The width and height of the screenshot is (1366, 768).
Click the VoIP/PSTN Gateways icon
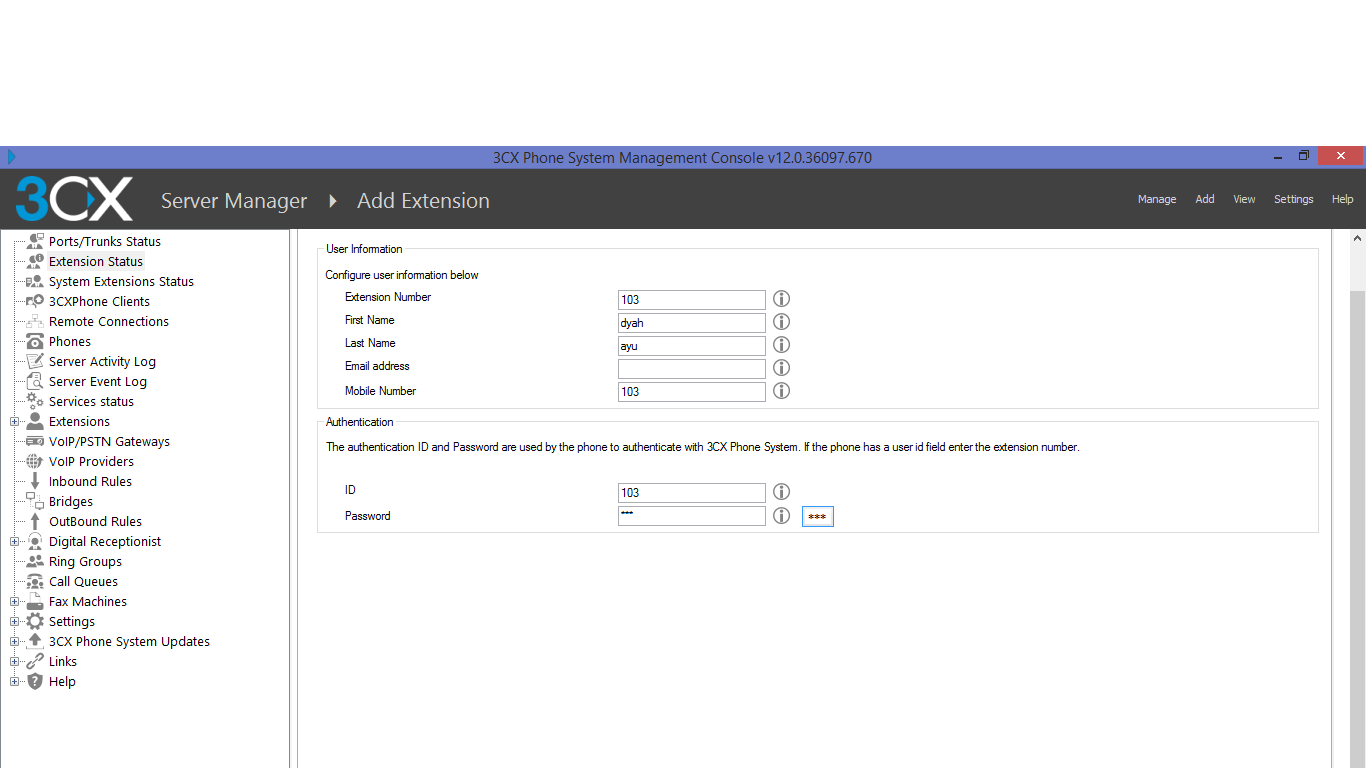coord(35,441)
